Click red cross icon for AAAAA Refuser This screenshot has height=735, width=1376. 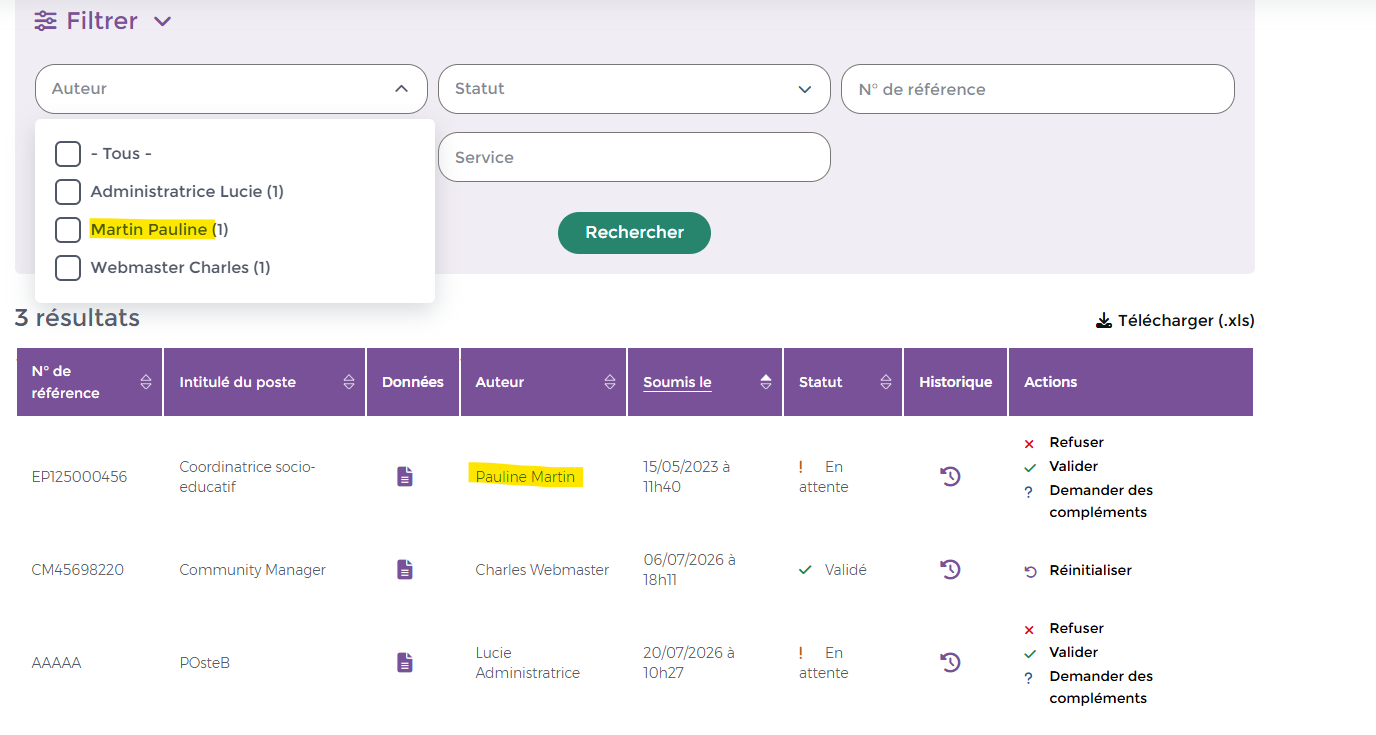(1029, 629)
